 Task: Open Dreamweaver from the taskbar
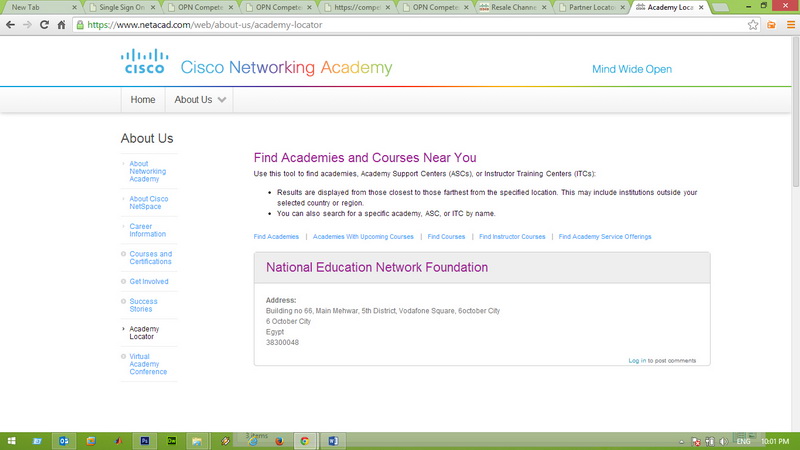point(172,441)
